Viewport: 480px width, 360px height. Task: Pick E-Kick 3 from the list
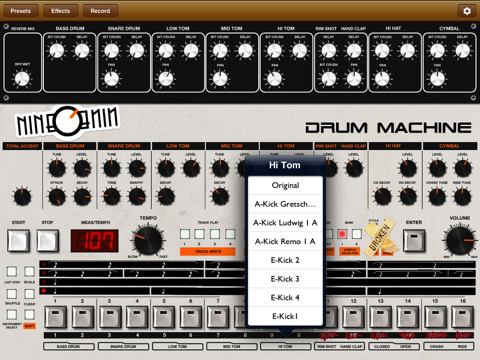285,279
